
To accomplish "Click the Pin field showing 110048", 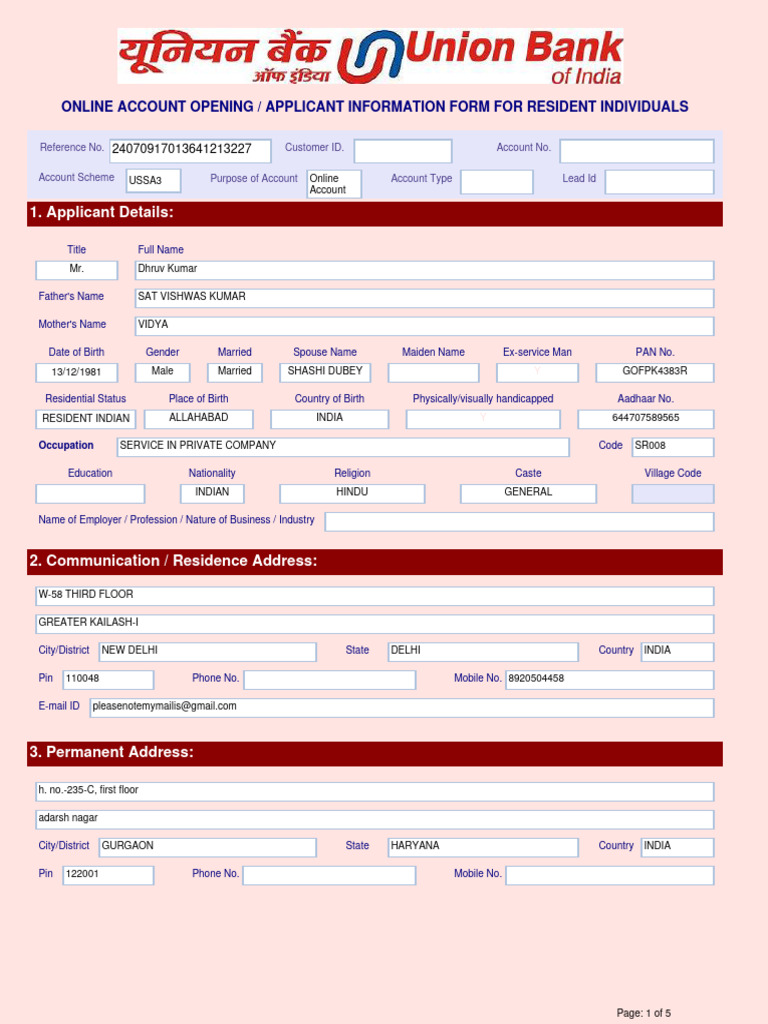I will [x=108, y=680].
